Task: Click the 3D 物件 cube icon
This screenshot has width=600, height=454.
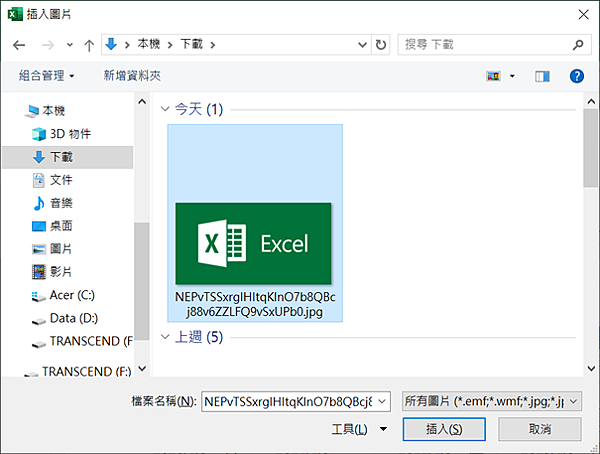Action: 39,134
